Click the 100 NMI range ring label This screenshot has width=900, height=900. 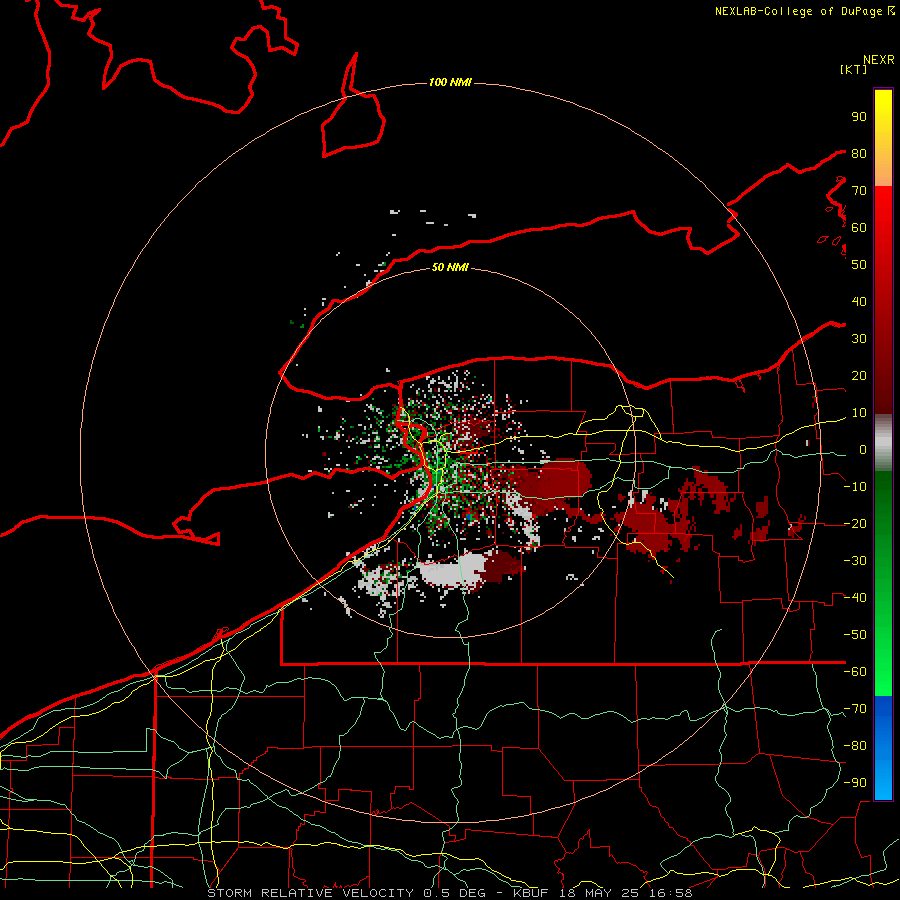pyautogui.click(x=449, y=82)
